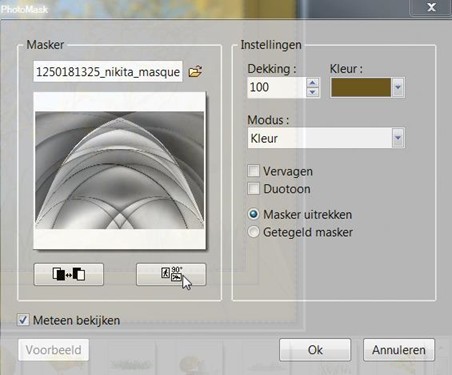Image resolution: width=452 pixels, height=375 pixels.
Task: Expand the Modus dropdown list
Action: [398, 138]
